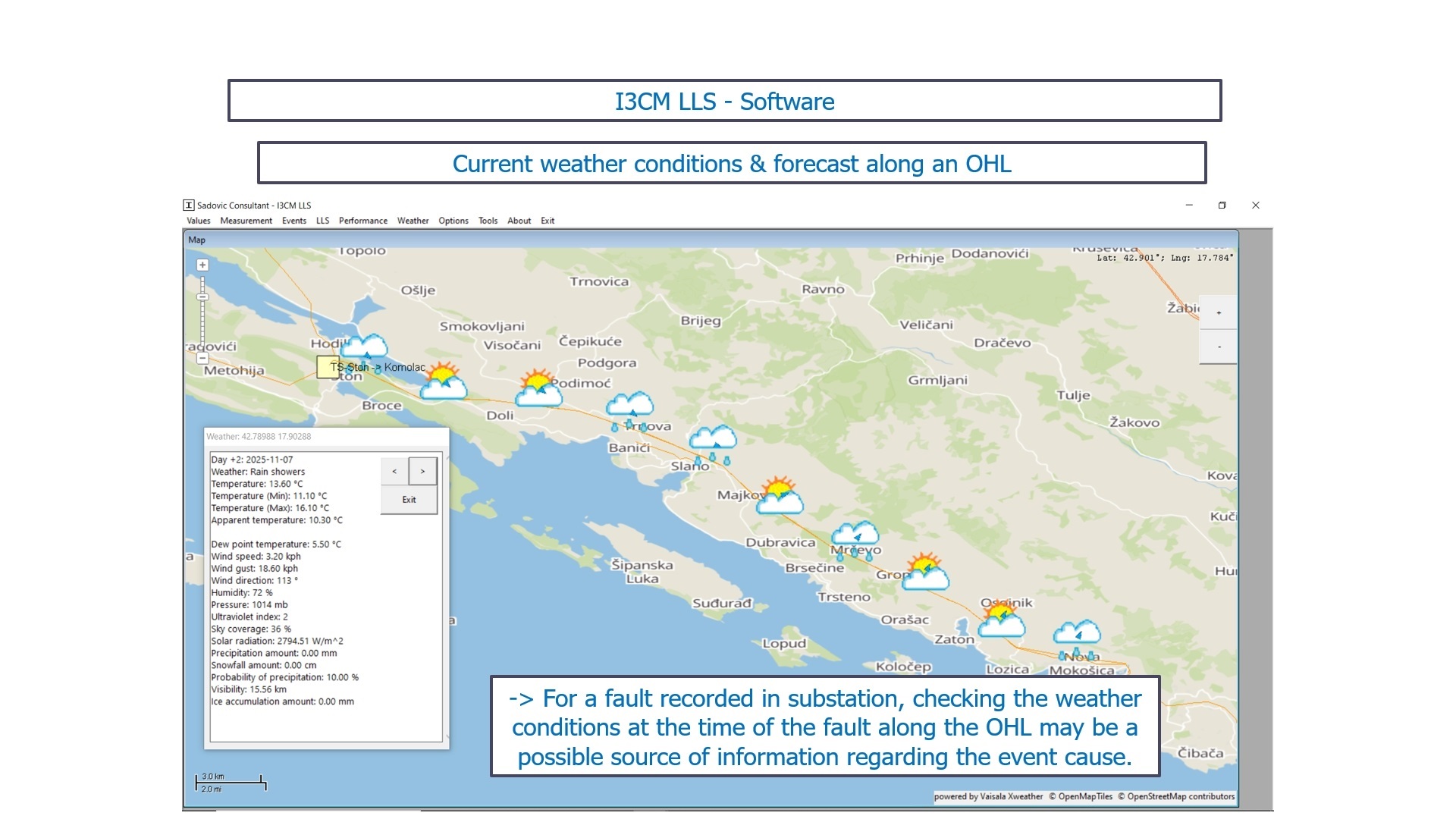Screen dimensions: 1456x819
Task: Click the map zoom slider handle
Action: coord(202,297)
